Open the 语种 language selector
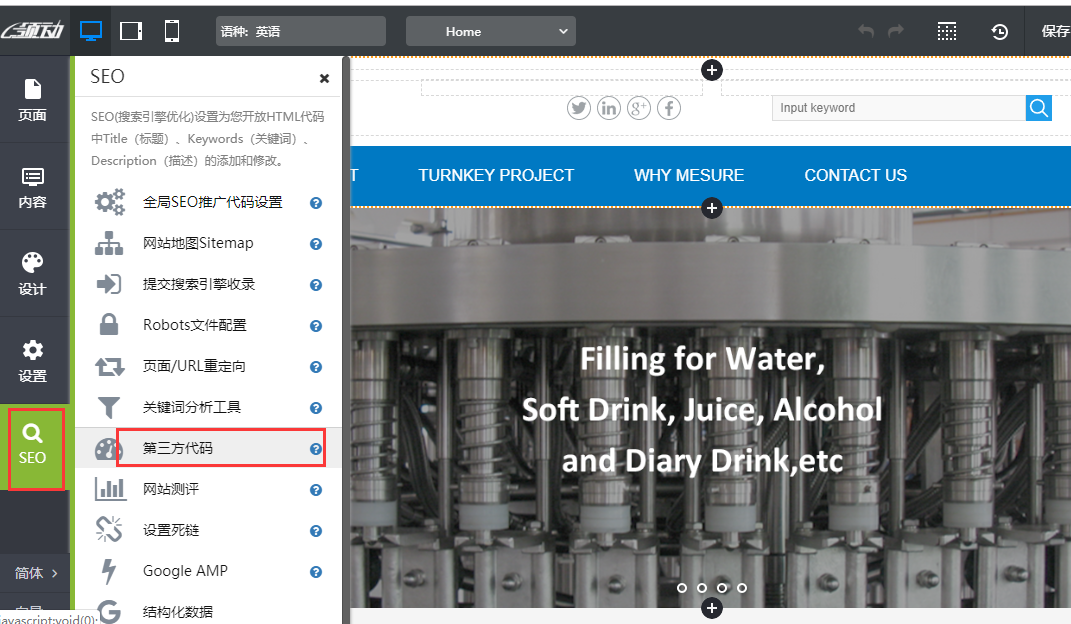This screenshot has width=1071, height=624. pos(301,31)
